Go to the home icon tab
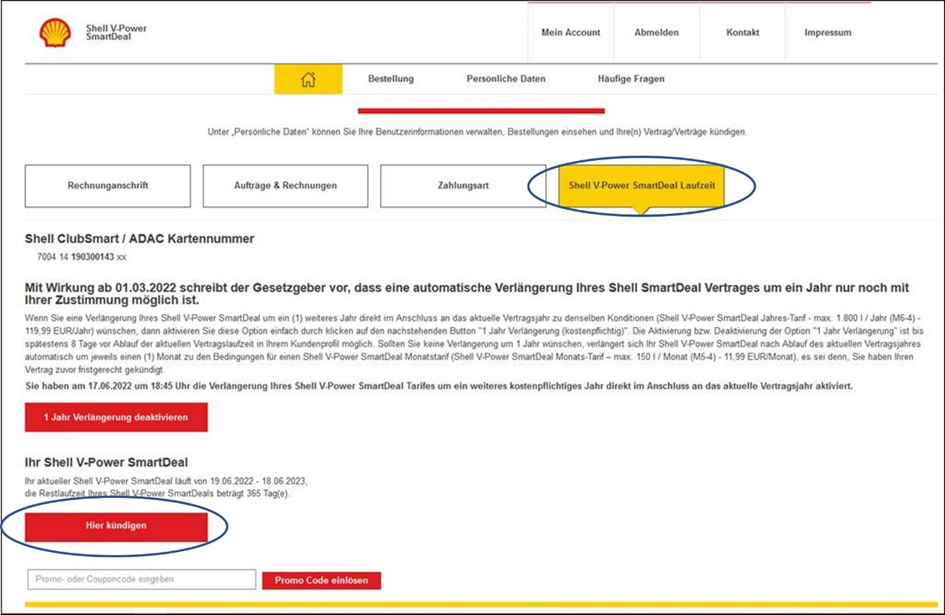Viewport: 945px width, 615px height. click(x=308, y=79)
